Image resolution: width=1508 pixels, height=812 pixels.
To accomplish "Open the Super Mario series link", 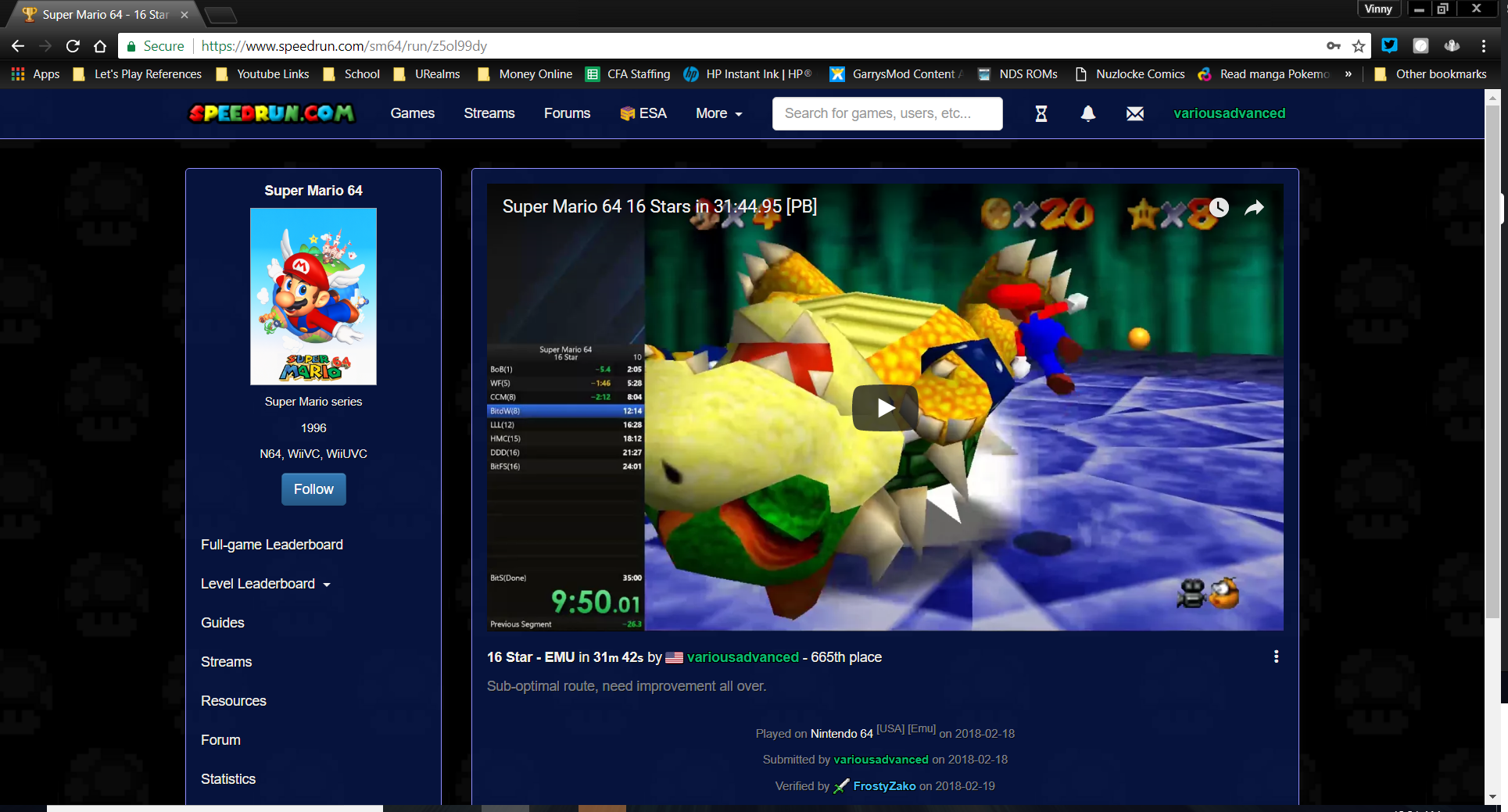I will click(313, 402).
